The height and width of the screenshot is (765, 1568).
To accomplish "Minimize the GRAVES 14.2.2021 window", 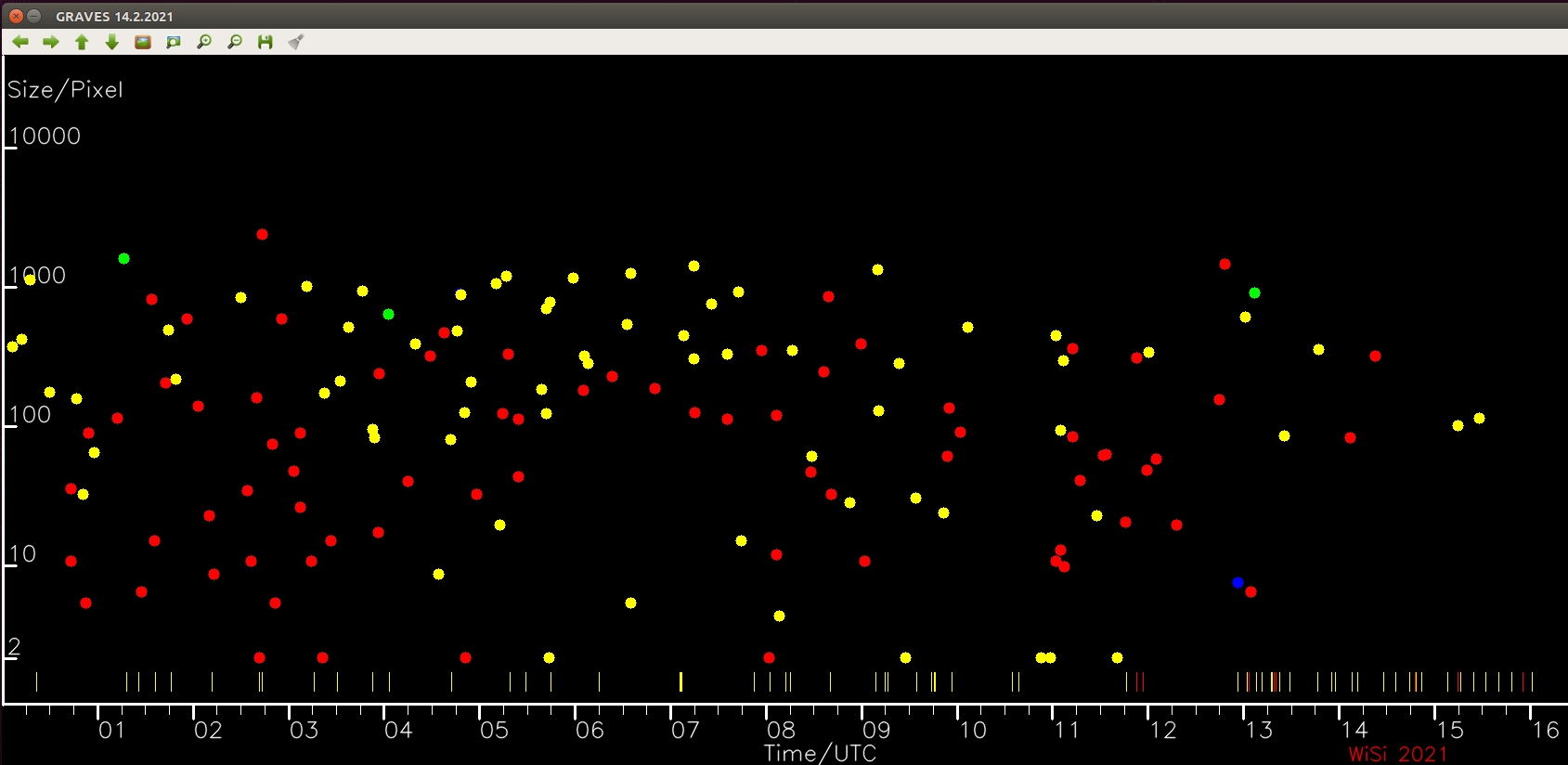I will tap(34, 16).
